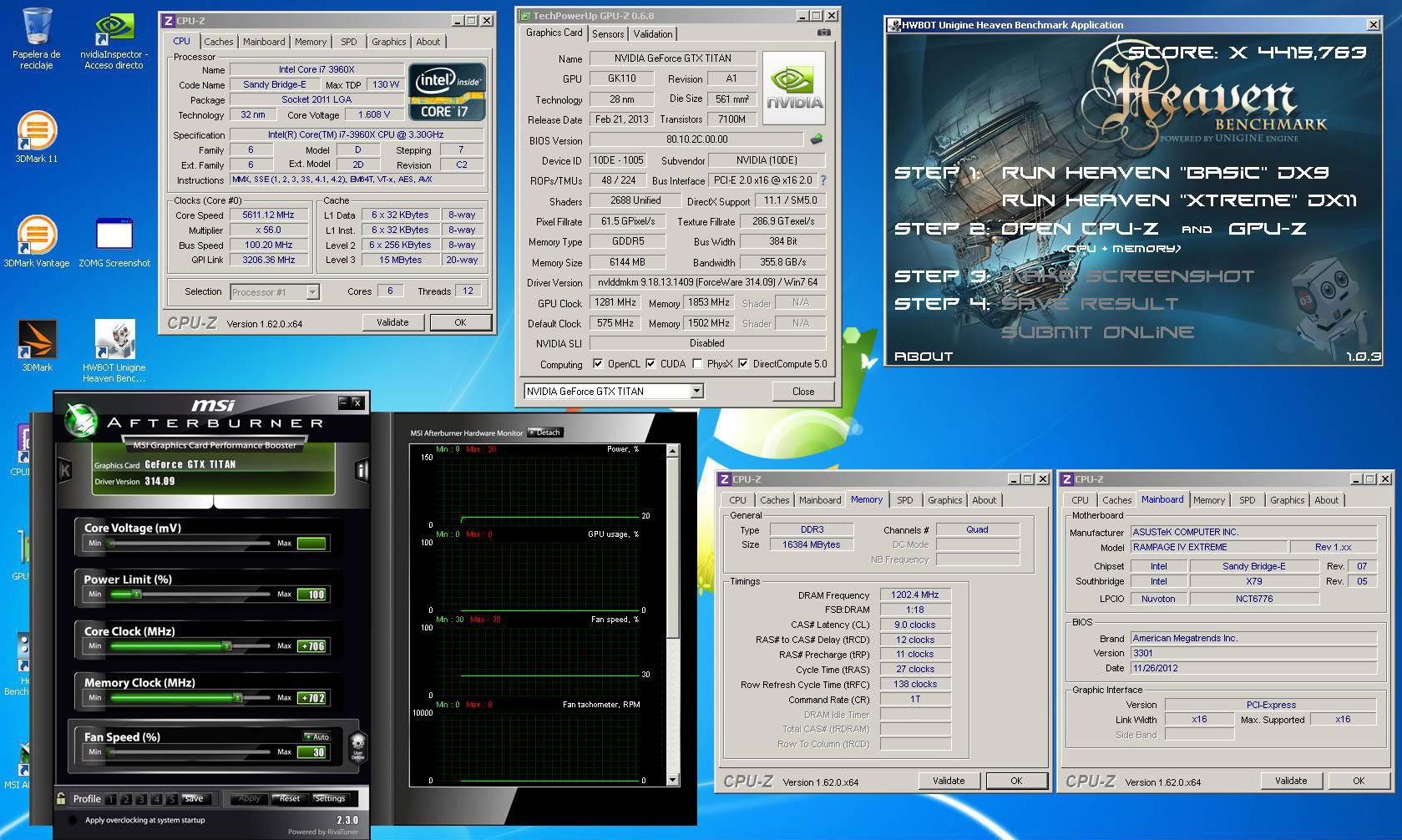Screen dimensions: 1402x840
Task: Open the NVIDIA GeForce GTX TITAN dropdown in GPU-Z
Action: 614,391
